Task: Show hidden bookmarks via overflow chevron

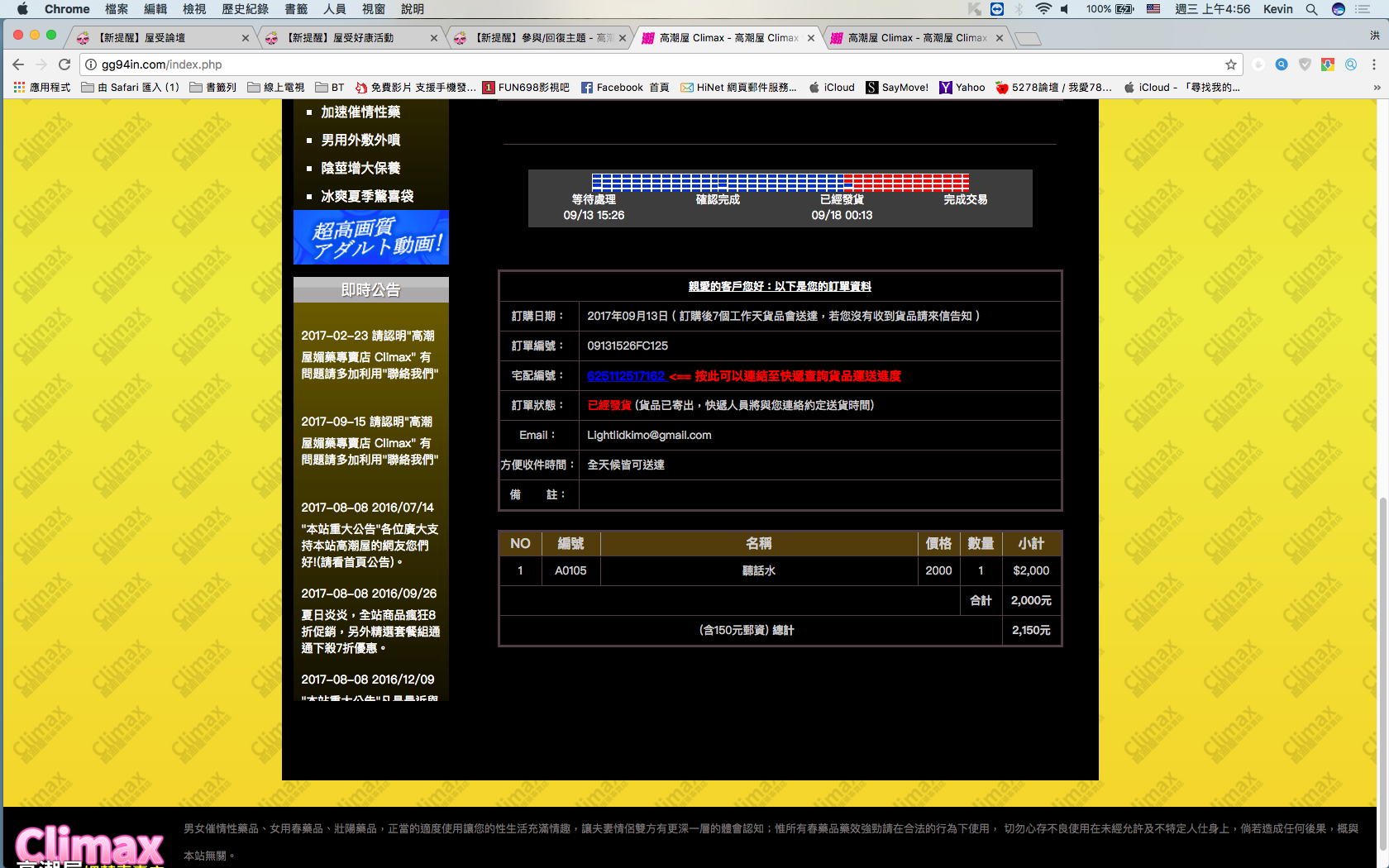Action: tap(1377, 88)
